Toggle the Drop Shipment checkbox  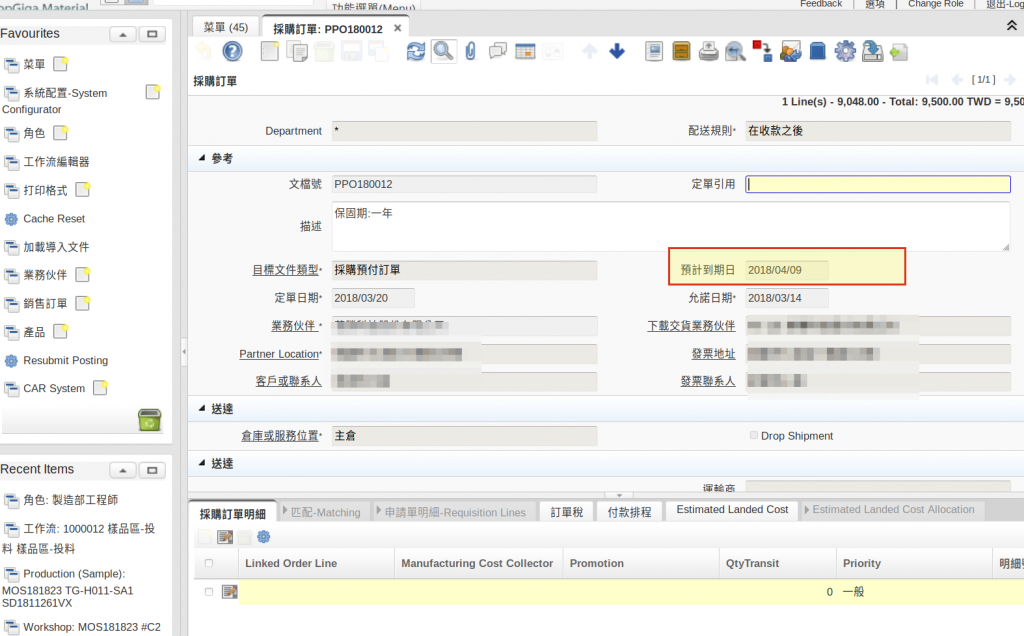(x=754, y=435)
